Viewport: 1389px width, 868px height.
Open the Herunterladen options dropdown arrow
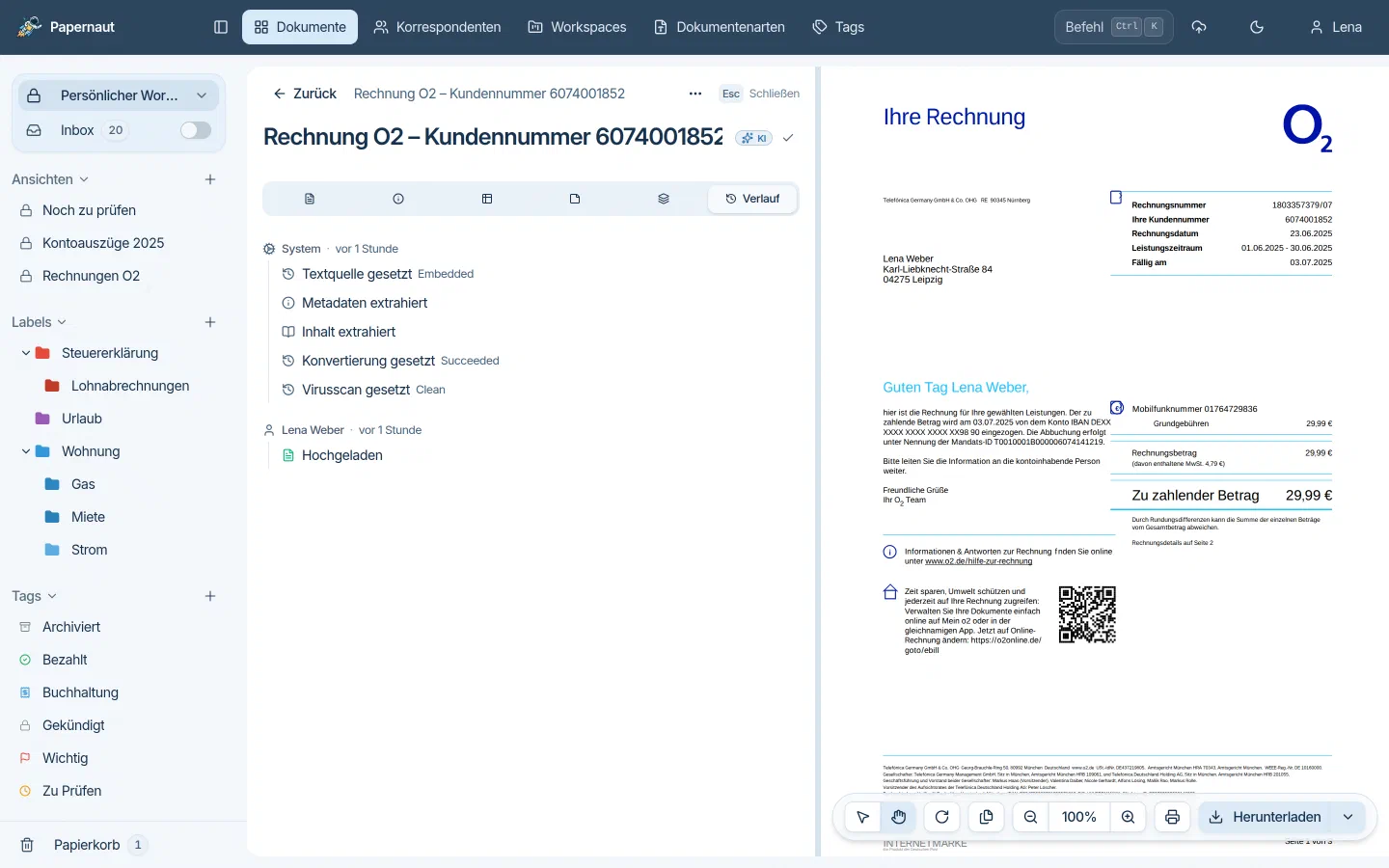click(x=1348, y=817)
